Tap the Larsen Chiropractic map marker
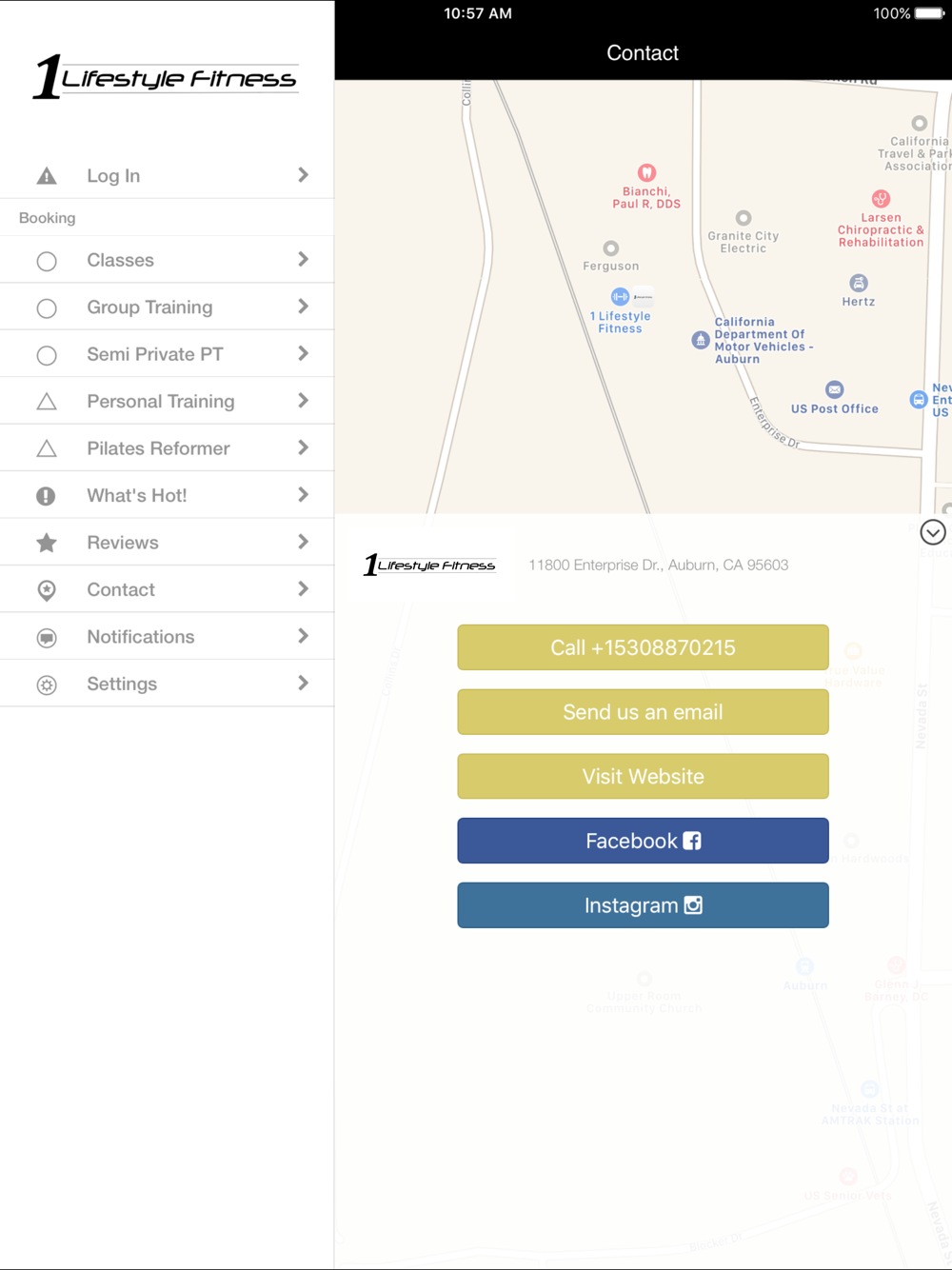 (x=881, y=199)
